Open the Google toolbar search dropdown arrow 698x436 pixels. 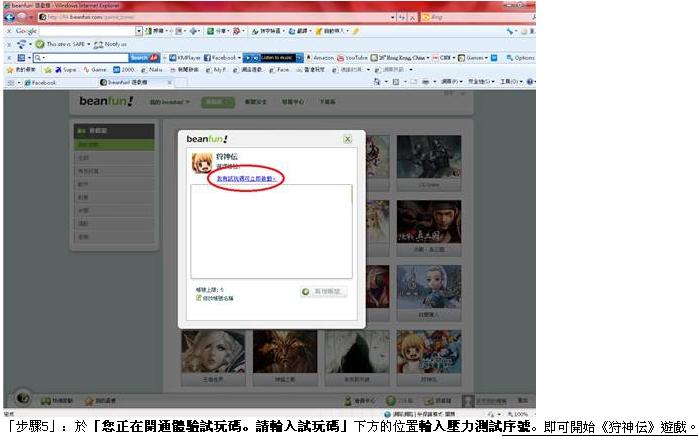138,31
